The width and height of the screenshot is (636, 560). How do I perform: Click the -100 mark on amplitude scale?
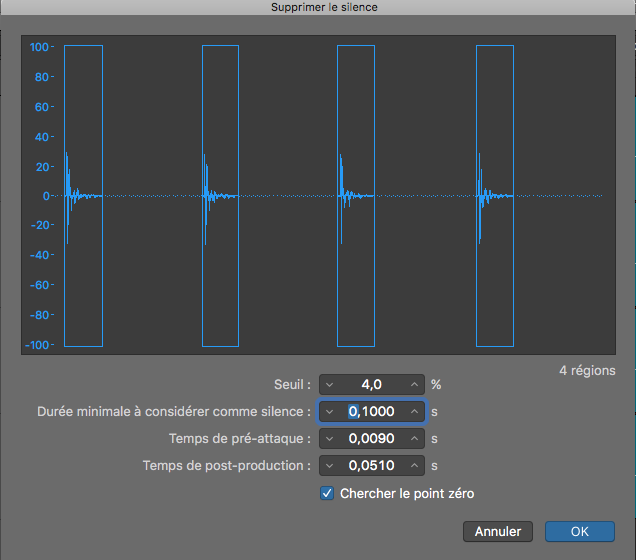click(37, 345)
